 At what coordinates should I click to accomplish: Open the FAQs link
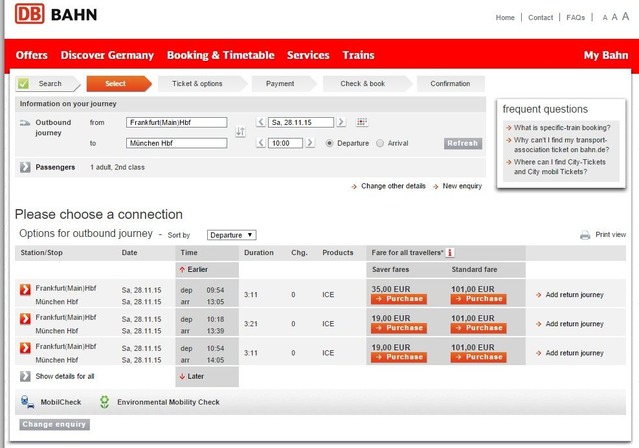pos(575,18)
